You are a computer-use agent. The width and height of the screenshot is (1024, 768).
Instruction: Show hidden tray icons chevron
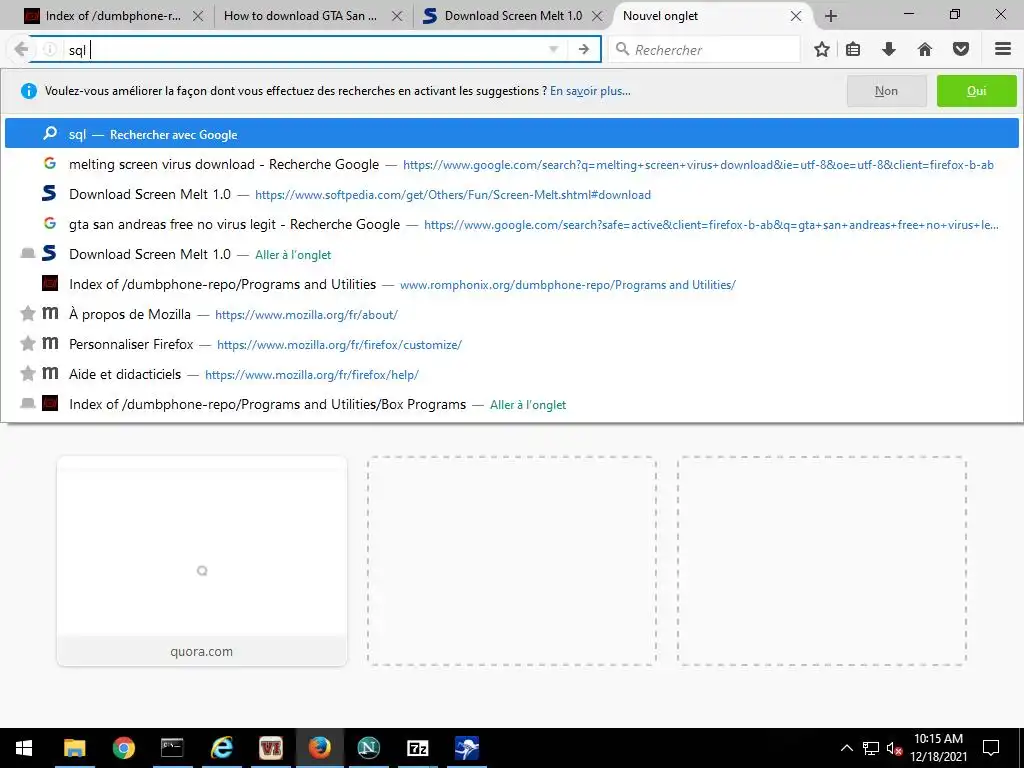(x=846, y=748)
